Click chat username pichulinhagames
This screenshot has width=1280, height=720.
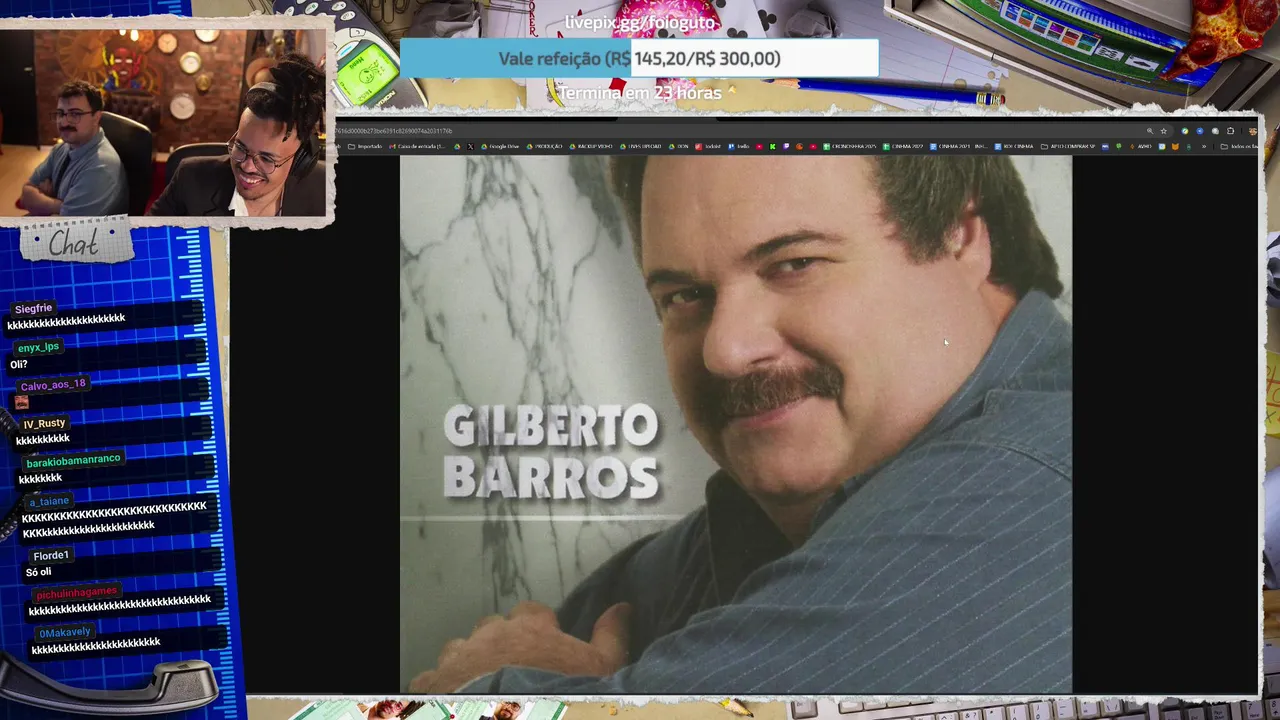click(x=77, y=592)
